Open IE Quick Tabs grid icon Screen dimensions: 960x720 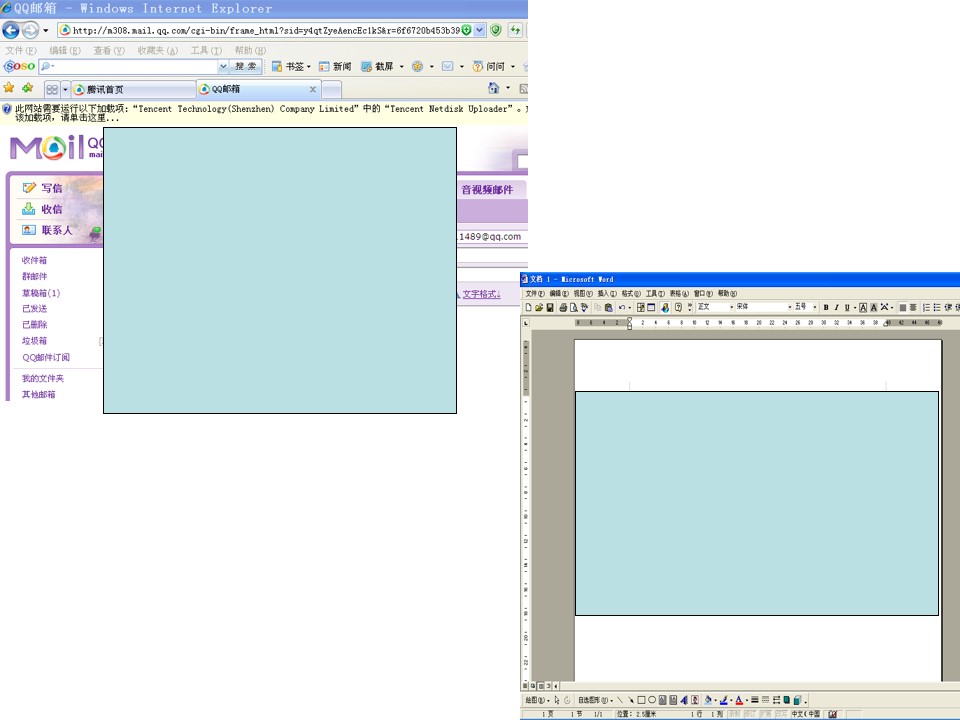[52, 89]
